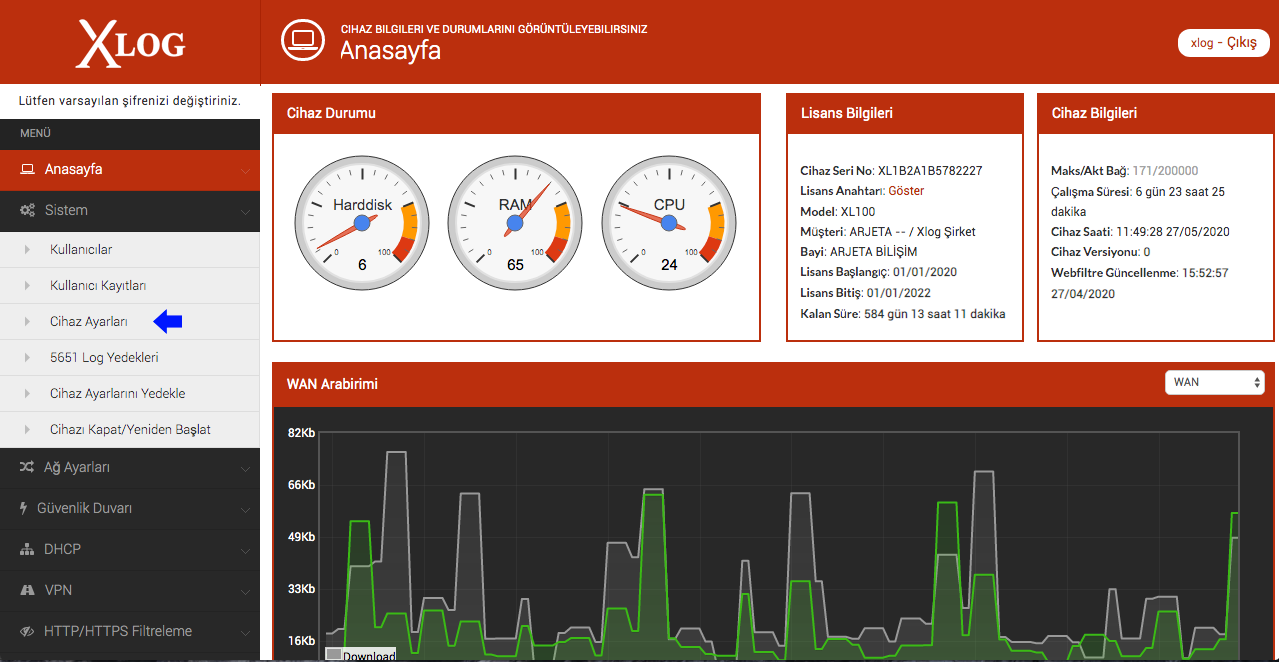Open Kullanıcı Kayıtları submenu item
Image resolution: width=1279 pixels, height=662 pixels.
(x=130, y=286)
